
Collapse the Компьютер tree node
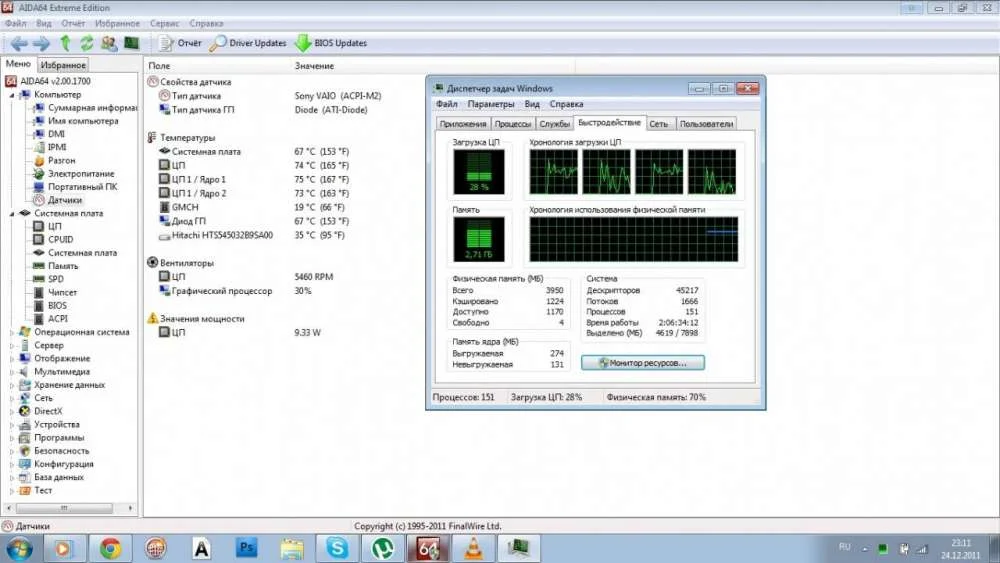tap(11, 95)
